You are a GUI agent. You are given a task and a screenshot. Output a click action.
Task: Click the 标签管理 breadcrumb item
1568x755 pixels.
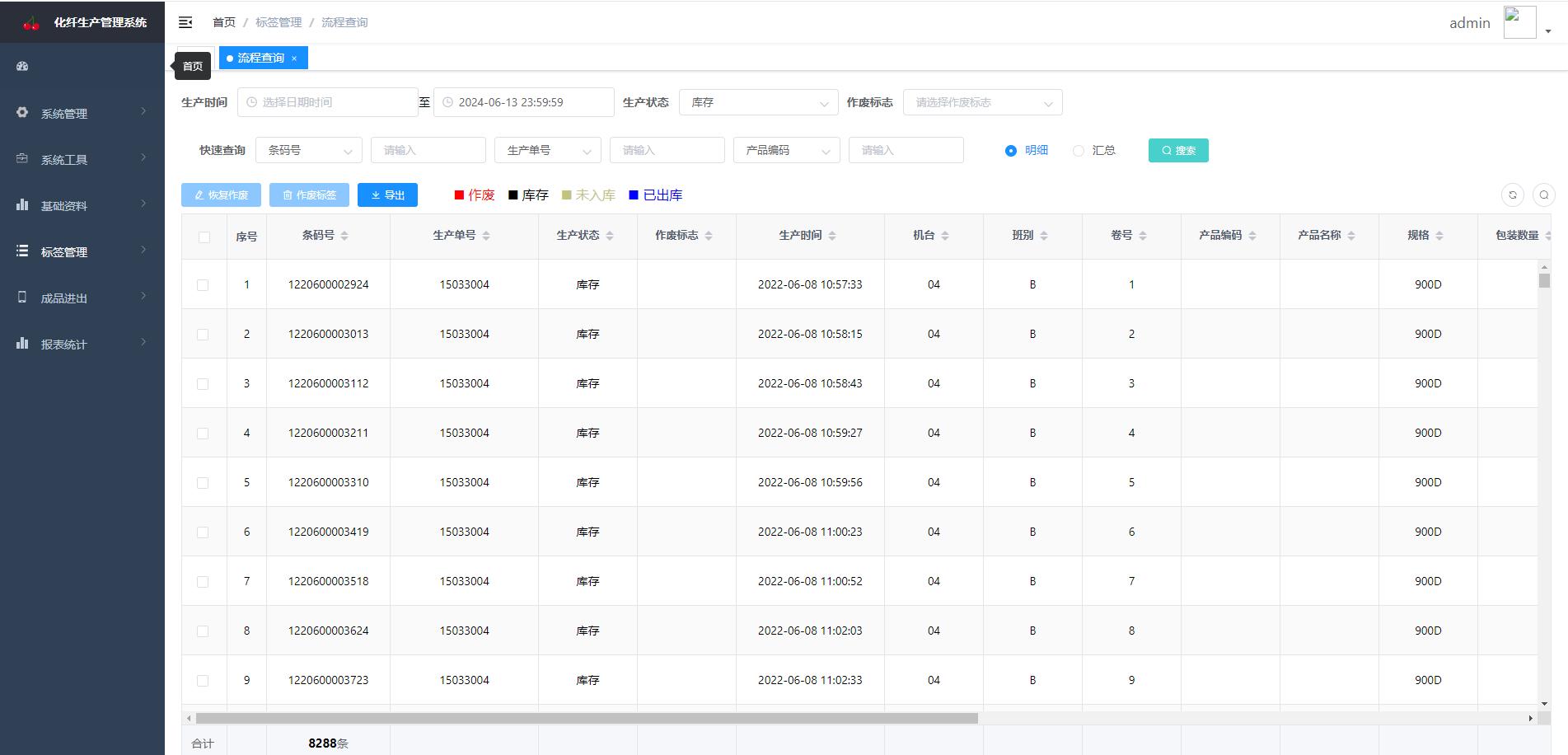pos(278,22)
